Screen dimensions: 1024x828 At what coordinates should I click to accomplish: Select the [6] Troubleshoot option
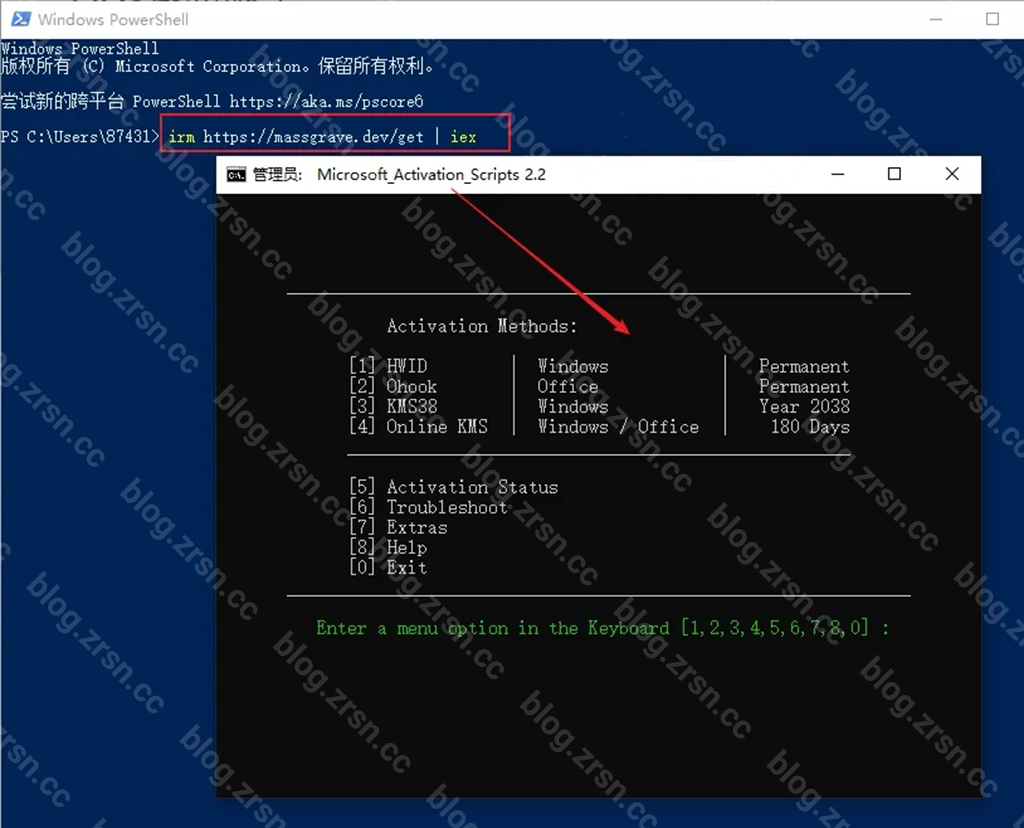tap(428, 507)
